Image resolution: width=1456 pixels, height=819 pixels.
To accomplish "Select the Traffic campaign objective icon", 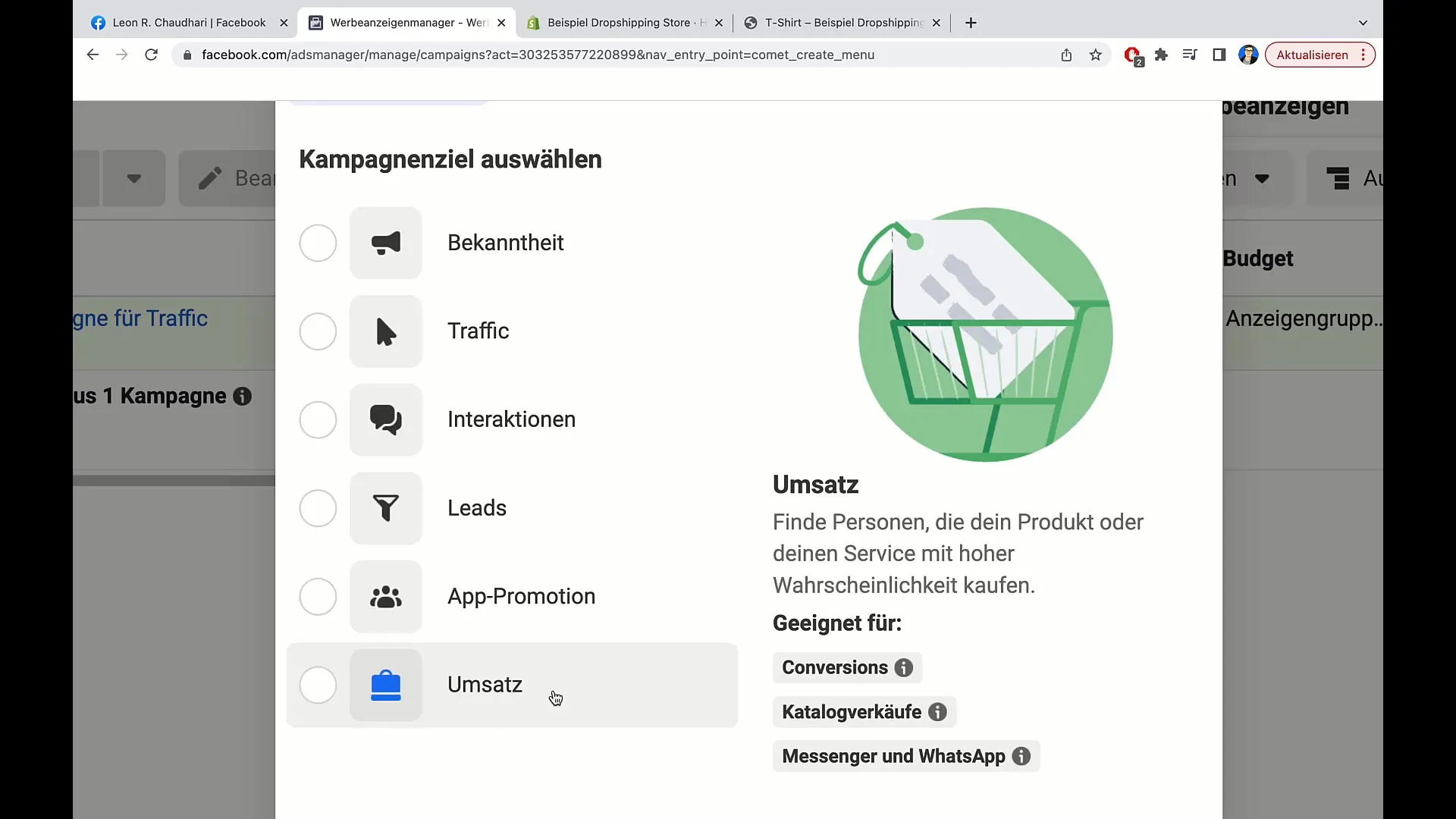I will (x=386, y=331).
